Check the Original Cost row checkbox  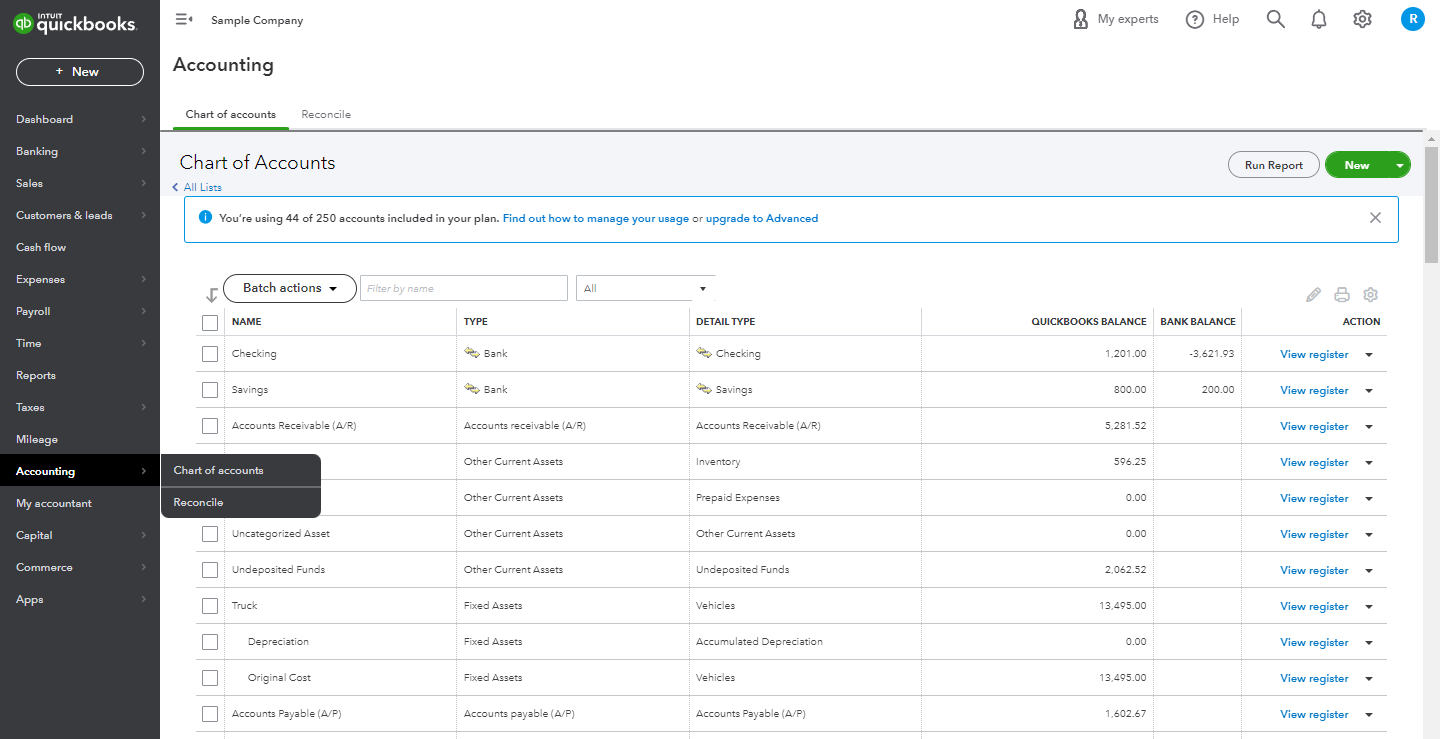pos(209,678)
